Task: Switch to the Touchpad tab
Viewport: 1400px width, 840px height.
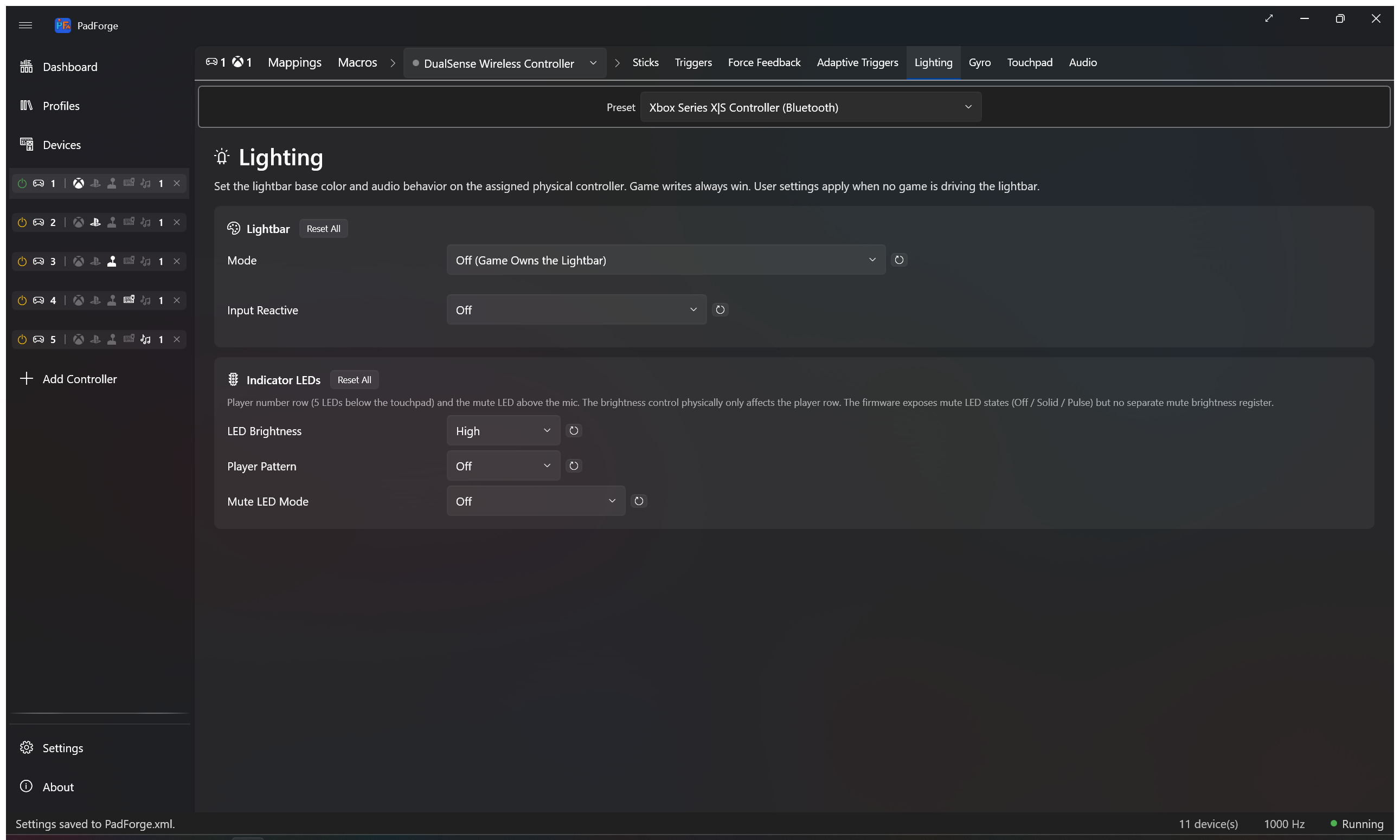Action: [x=1030, y=62]
